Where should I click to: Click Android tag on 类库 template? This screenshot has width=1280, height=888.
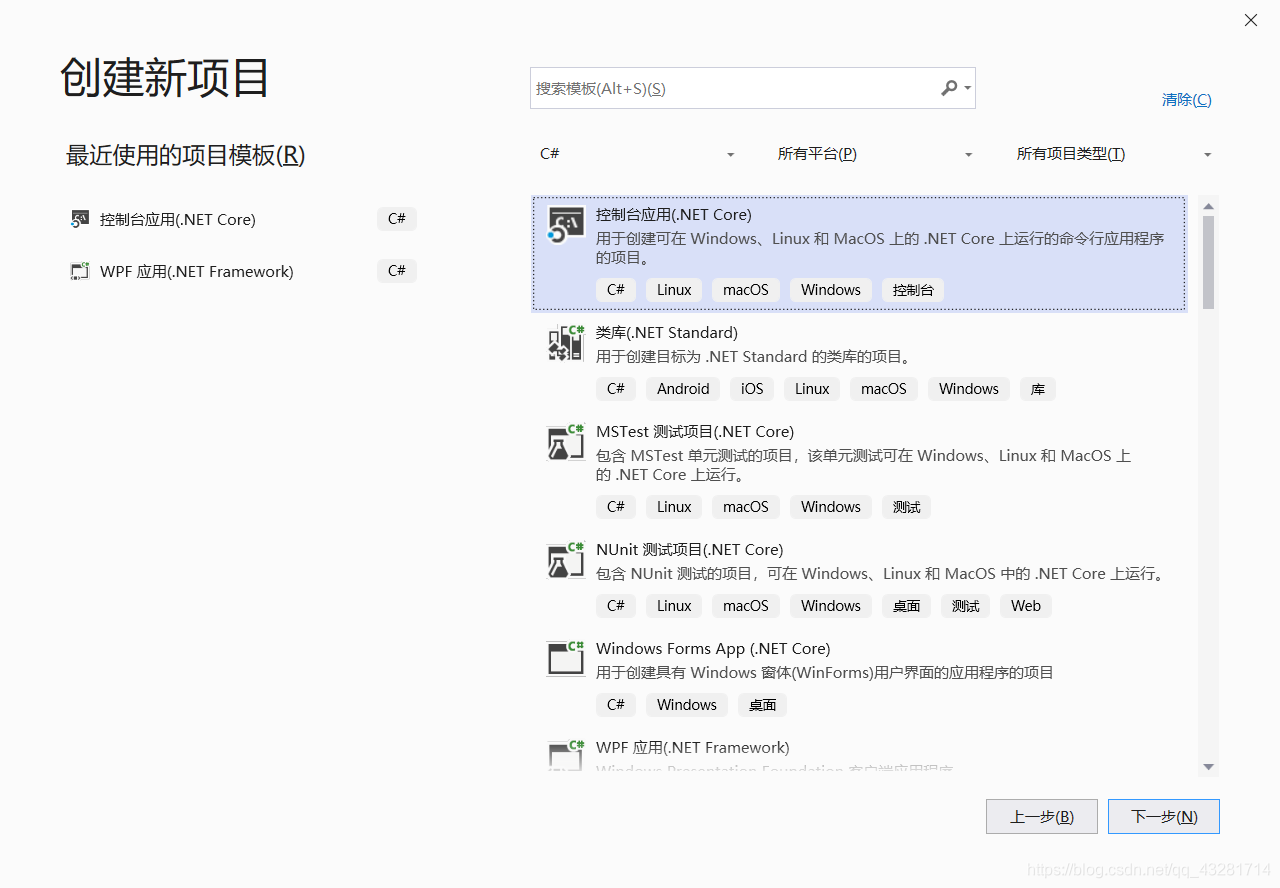(x=683, y=389)
